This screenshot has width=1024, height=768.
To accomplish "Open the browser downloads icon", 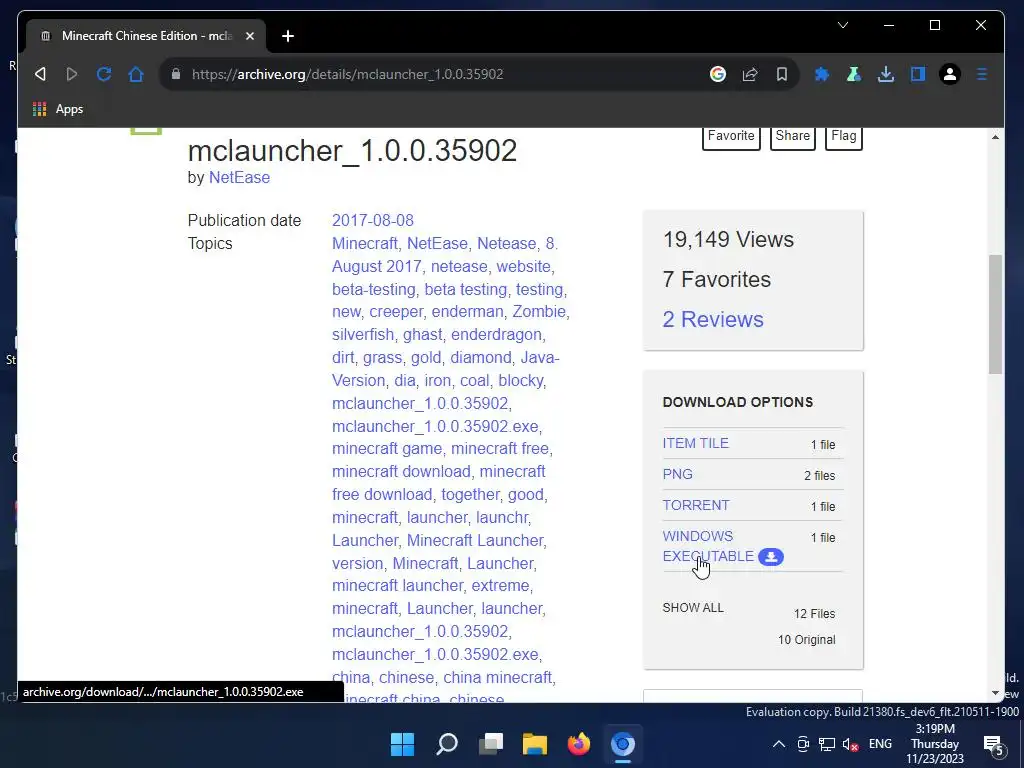I will 886,74.
